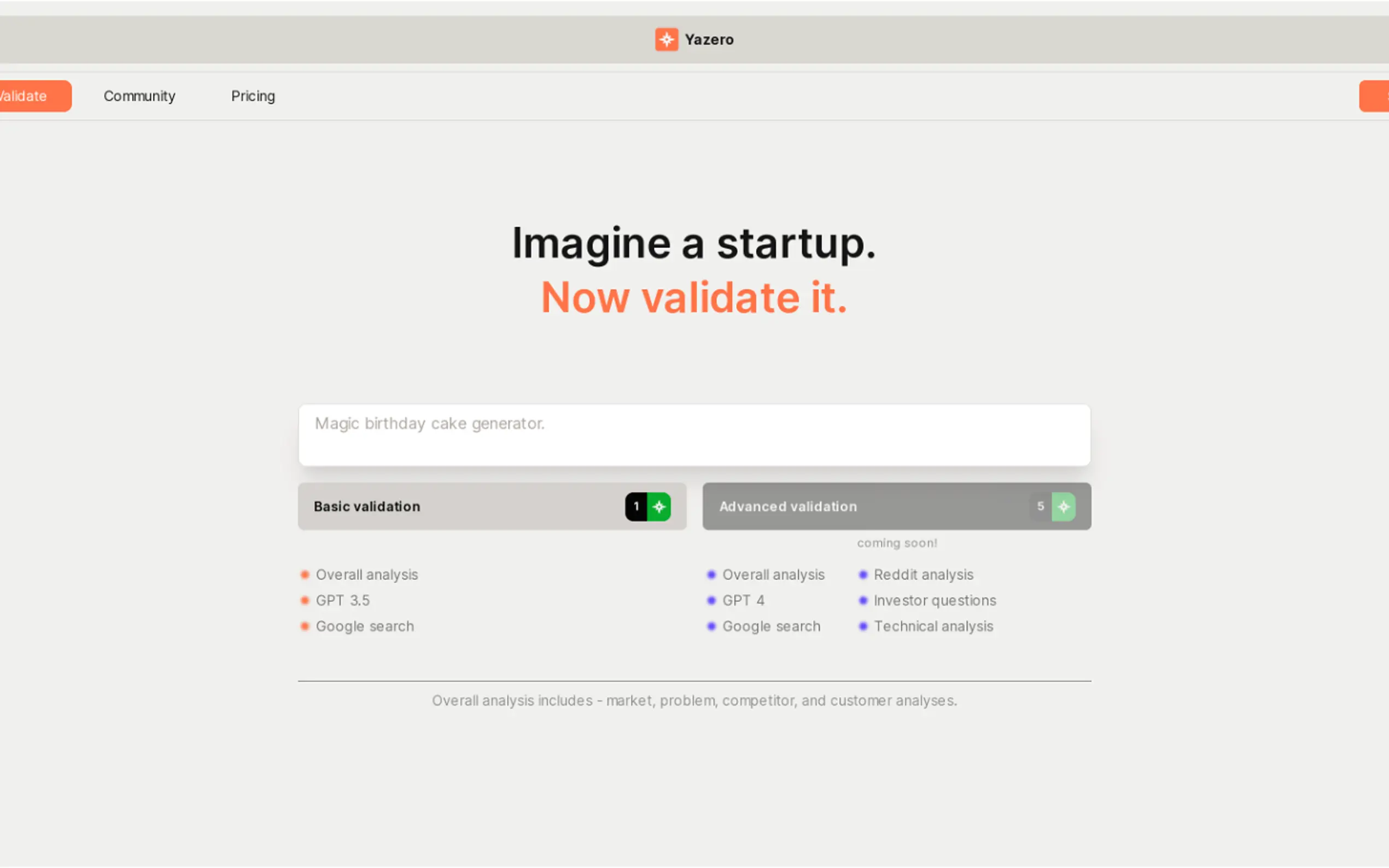Click the Yazero orange logo icon
This screenshot has width=1389, height=868.
coord(666,39)
